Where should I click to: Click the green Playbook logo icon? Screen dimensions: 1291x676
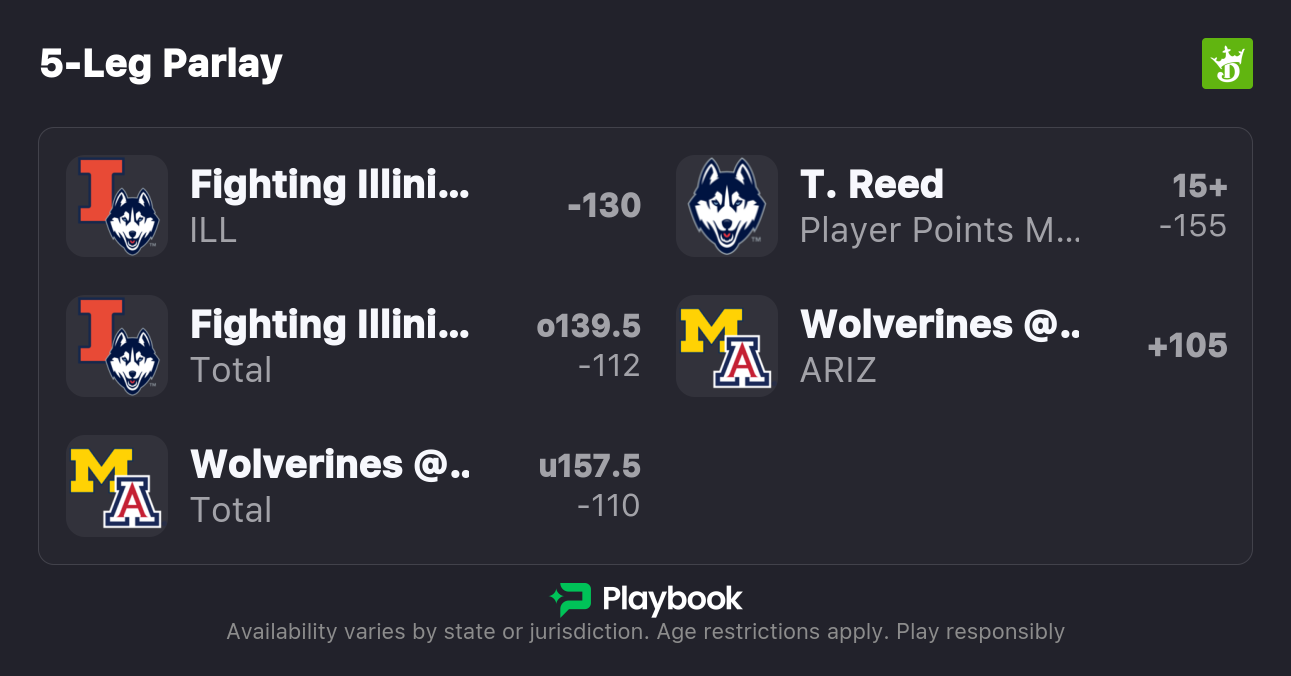[571, 599]
